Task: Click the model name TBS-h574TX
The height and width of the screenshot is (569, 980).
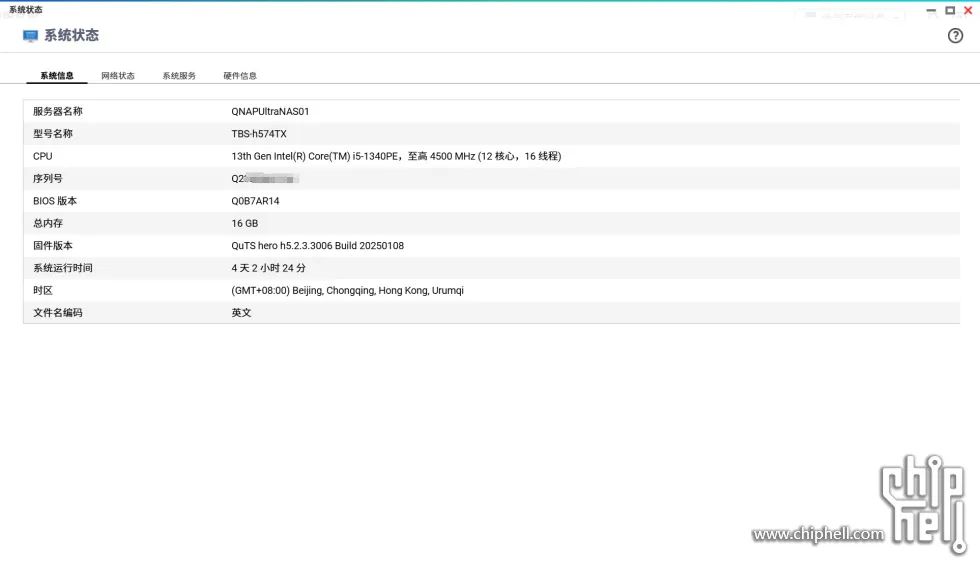Action: point(259,134)
